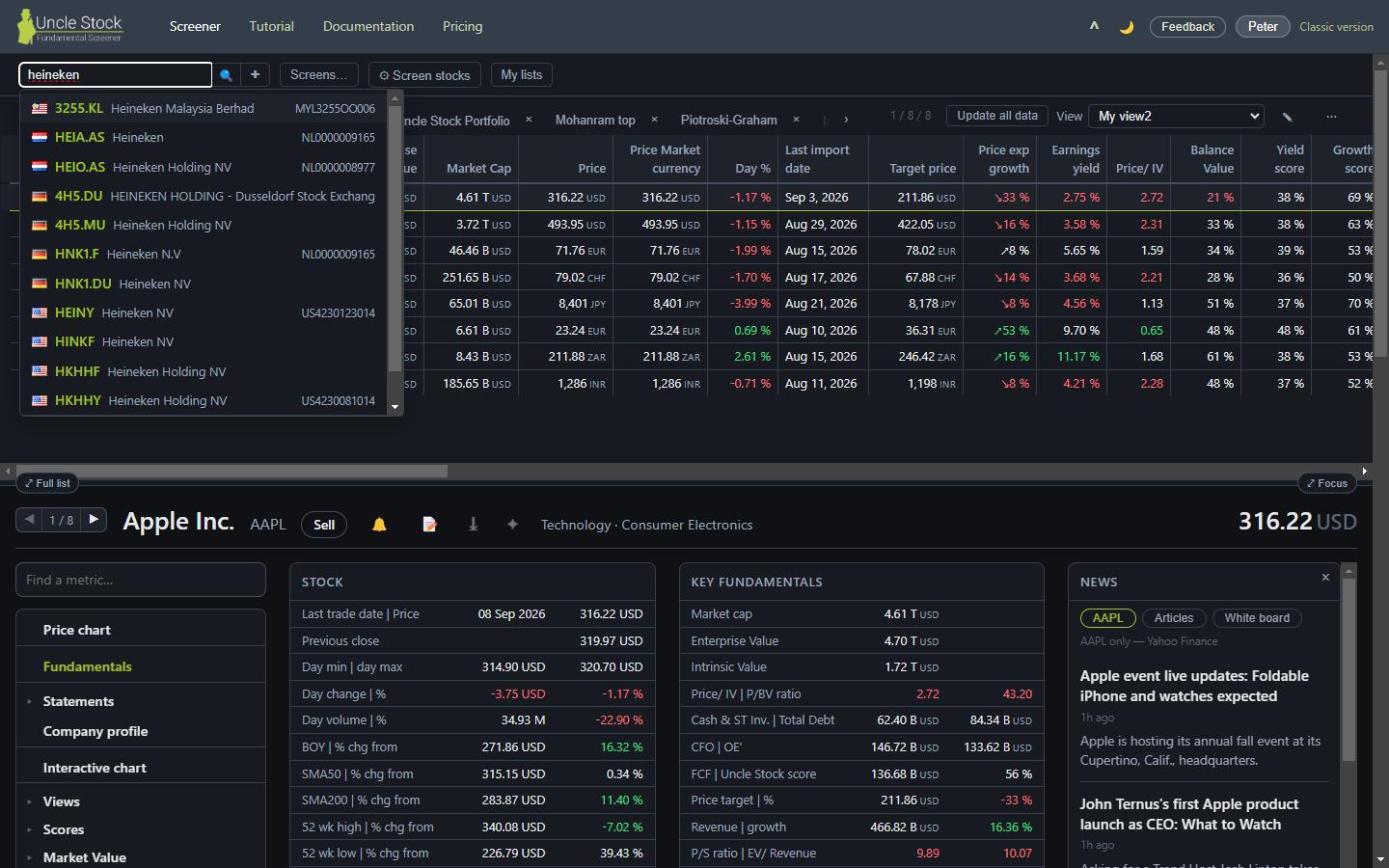Open Price chart in sidebar
The image size is (1389, 868).
[77, 630]
